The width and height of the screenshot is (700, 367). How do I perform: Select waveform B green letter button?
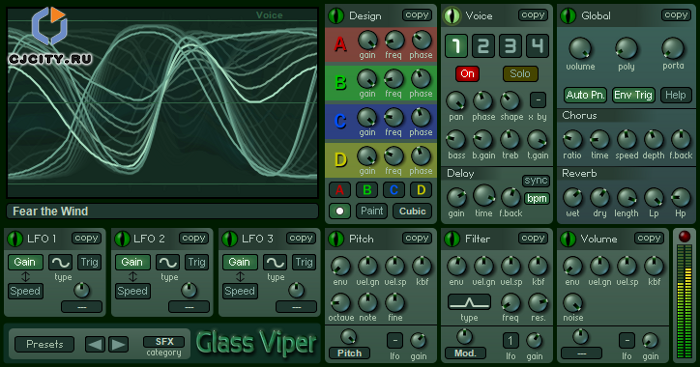[x=367, y=190]
